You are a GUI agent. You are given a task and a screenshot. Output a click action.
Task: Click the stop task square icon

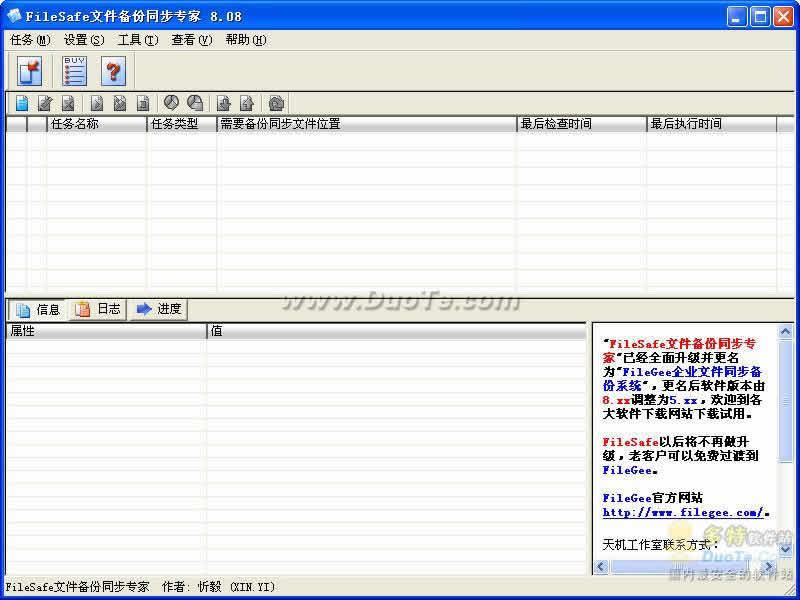coord(143,104)
